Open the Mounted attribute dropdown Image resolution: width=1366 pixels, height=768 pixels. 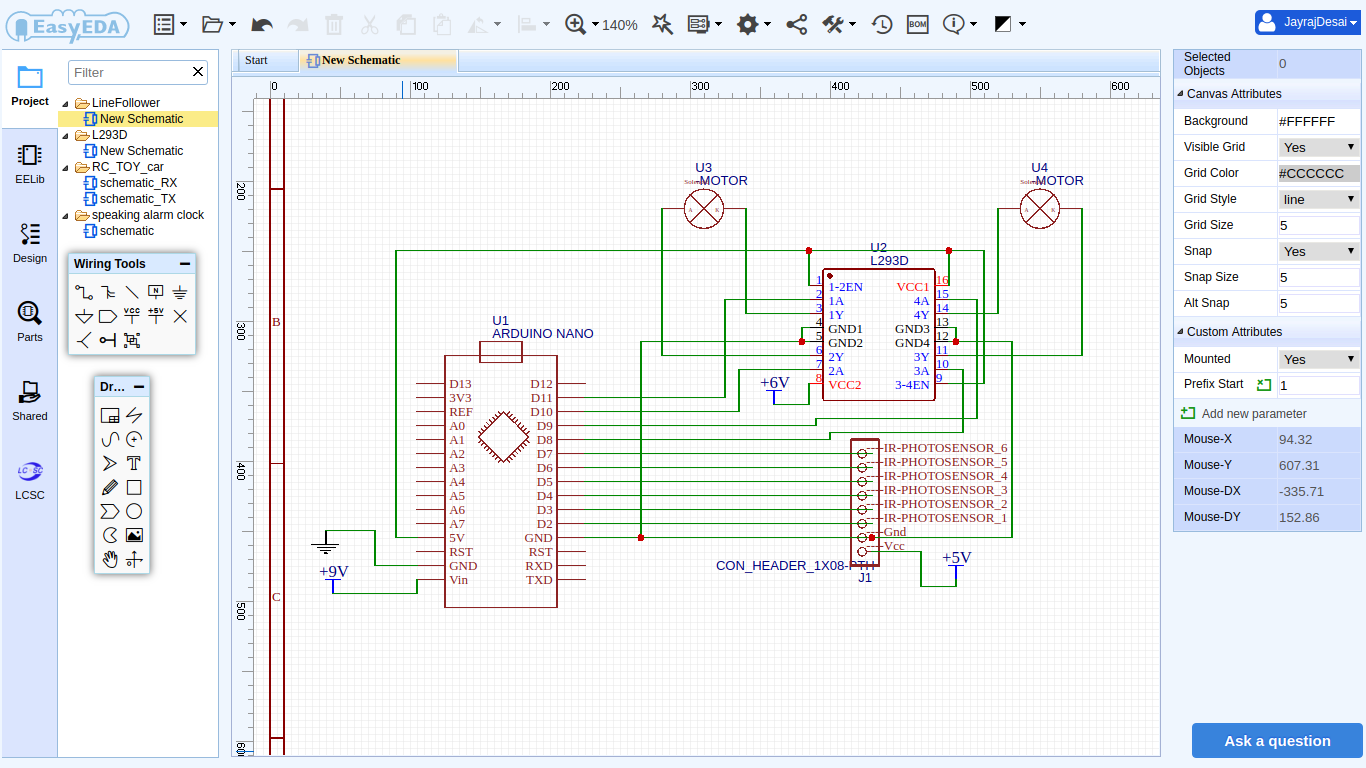point(1318,358)
